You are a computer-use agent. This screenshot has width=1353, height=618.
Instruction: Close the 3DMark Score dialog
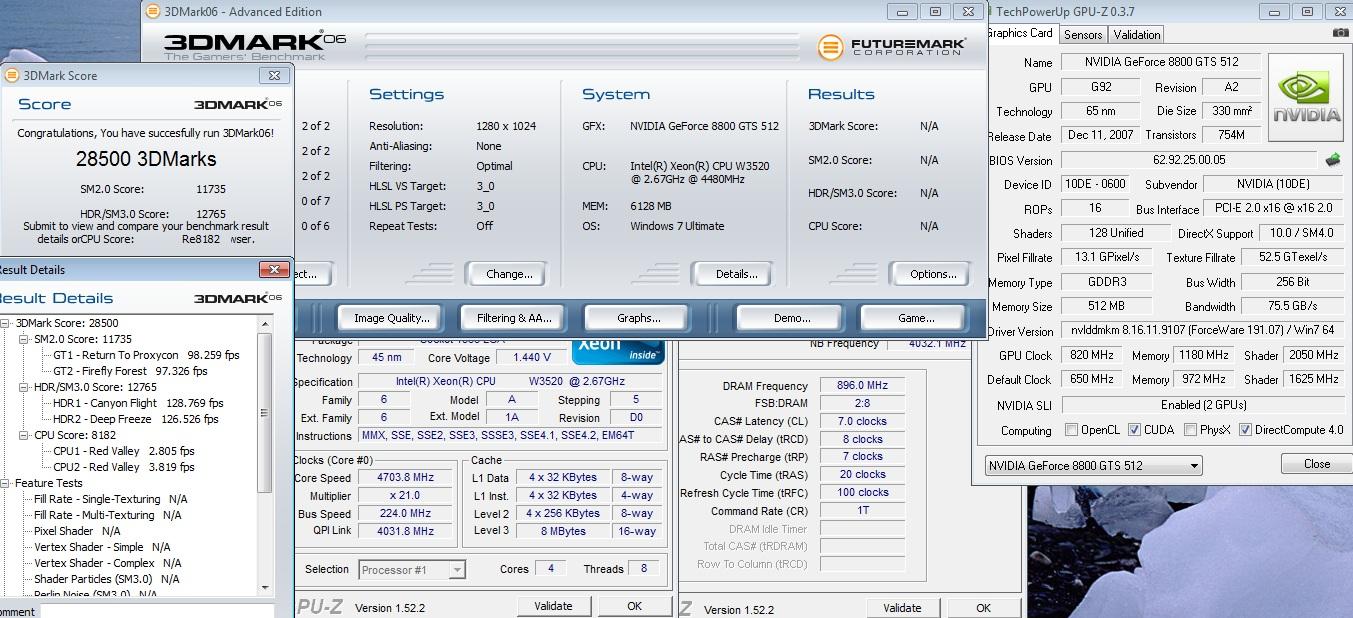pyautogui.click(x=275, y=75)
